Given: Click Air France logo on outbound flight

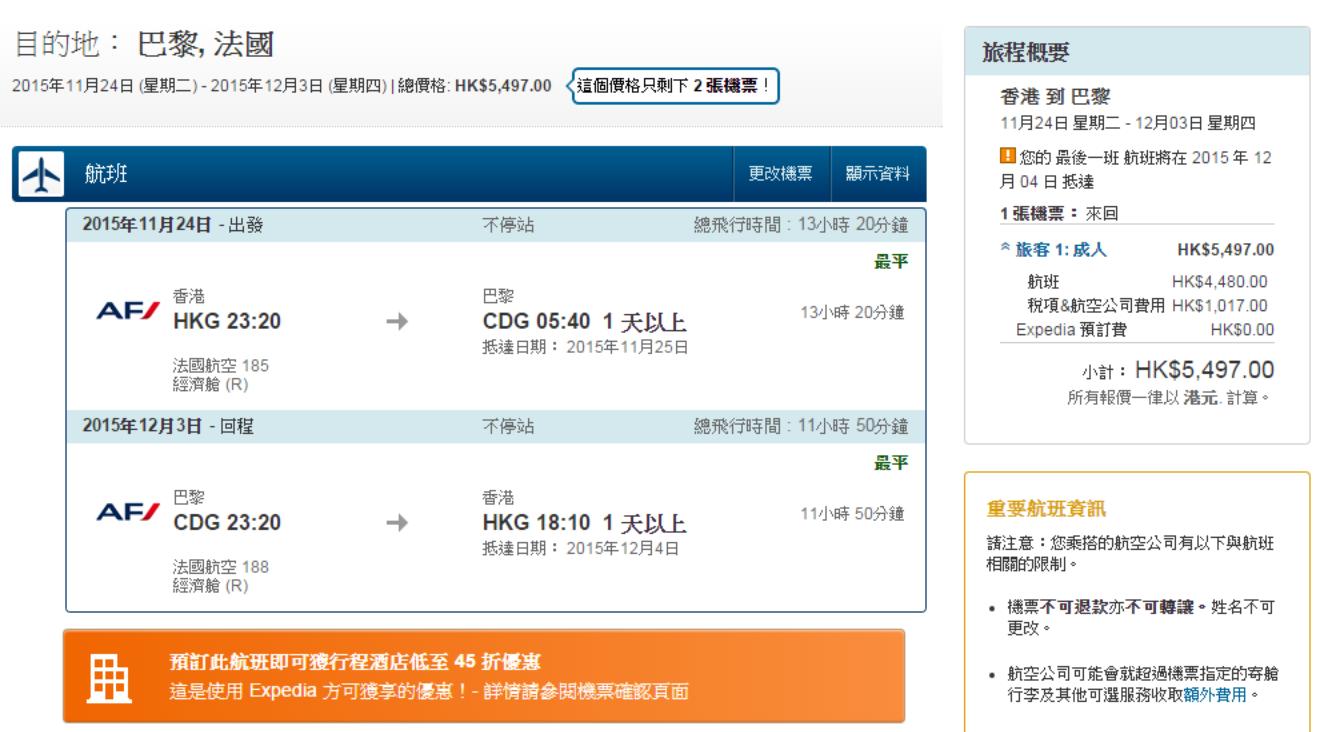Looking at the screenshot, I should [123, 312].
